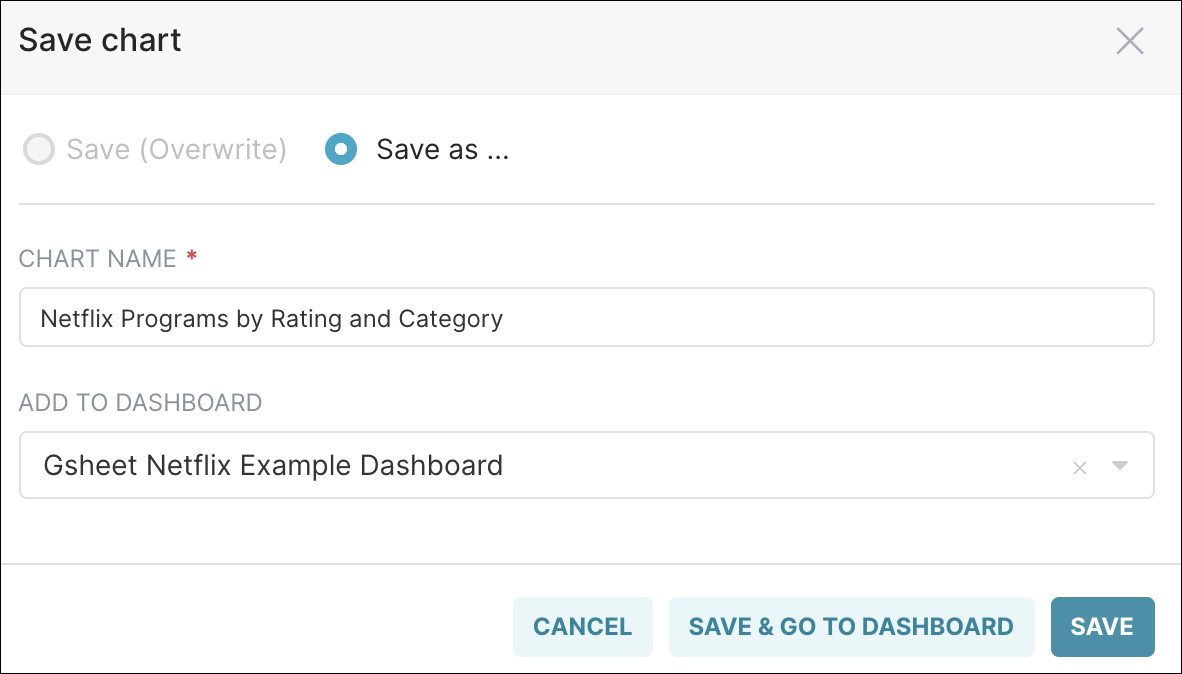Click the close icon in the dialog header
Screen dimensions: 1182x674
pos(1129,41)
